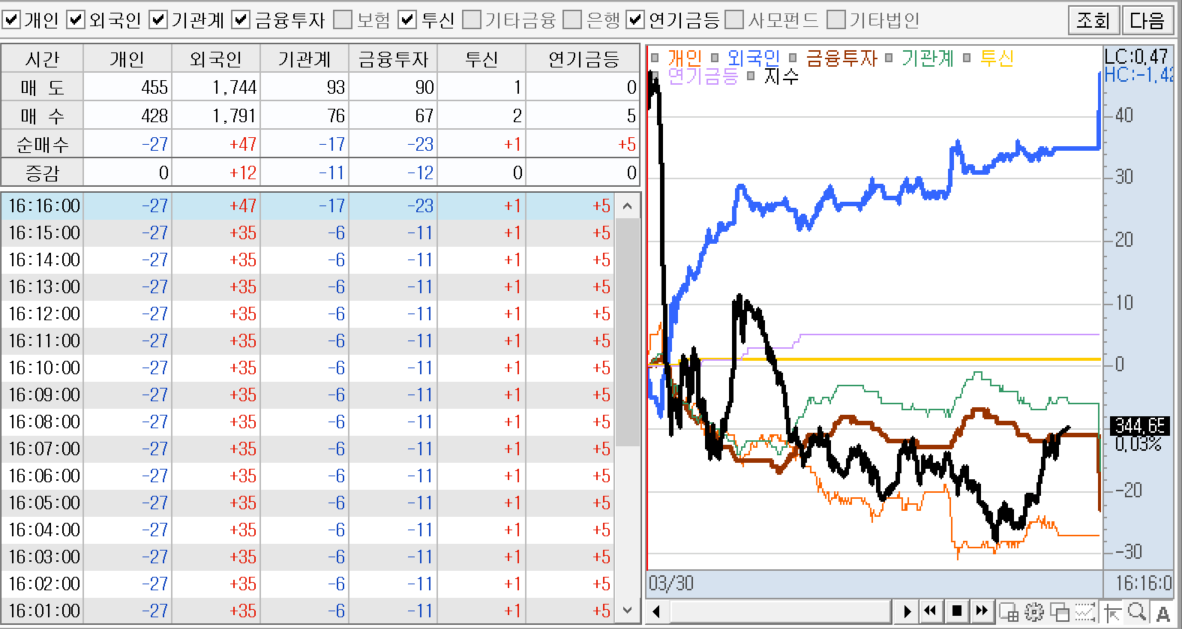Click the magnifier zoom icon below chart
This screenshot has width=1182, height=629.
[1137, 611]
